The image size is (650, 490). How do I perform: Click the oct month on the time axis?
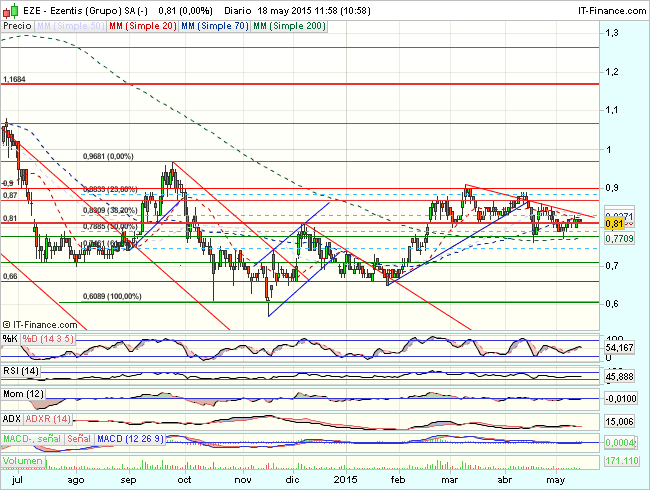[184, 480]
